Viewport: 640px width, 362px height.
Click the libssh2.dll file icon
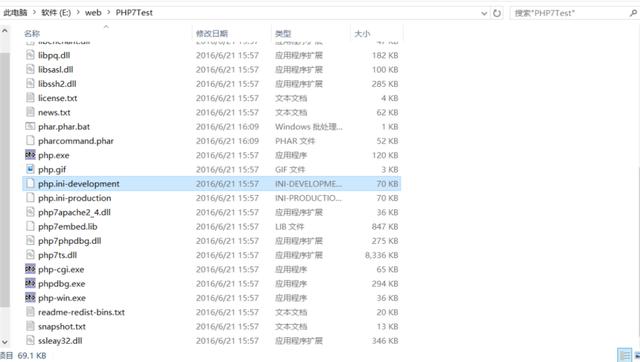click(30, 84)
